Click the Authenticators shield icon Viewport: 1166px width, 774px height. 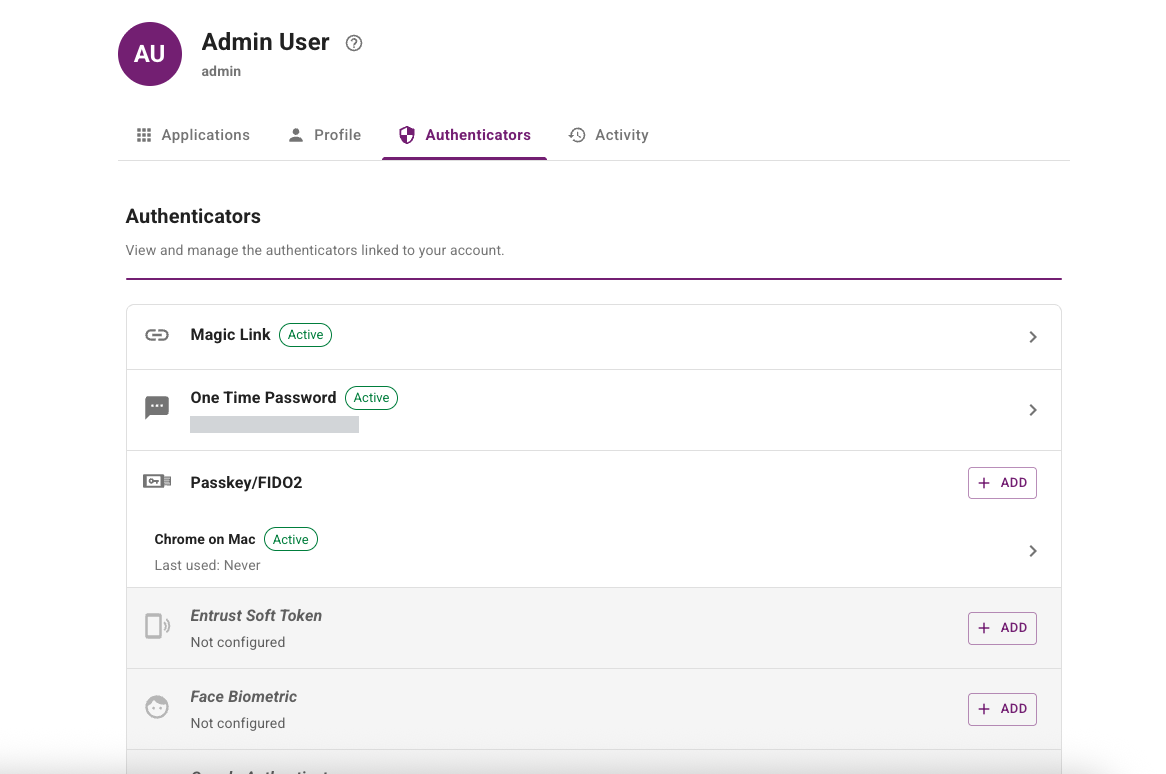pyautogui.click(x=407, y=135)
